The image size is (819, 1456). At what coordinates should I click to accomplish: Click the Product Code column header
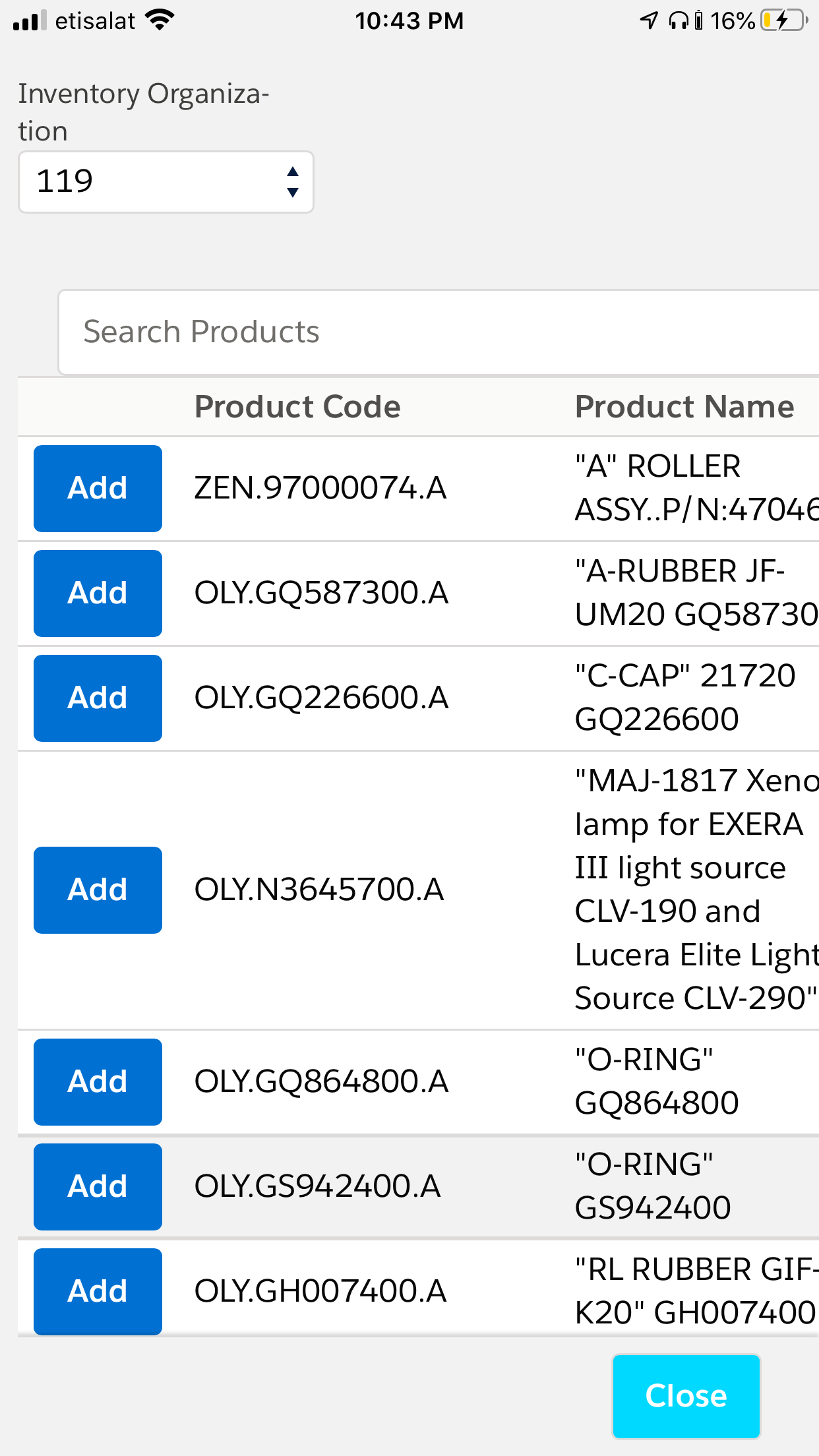[x=297, y=407]
